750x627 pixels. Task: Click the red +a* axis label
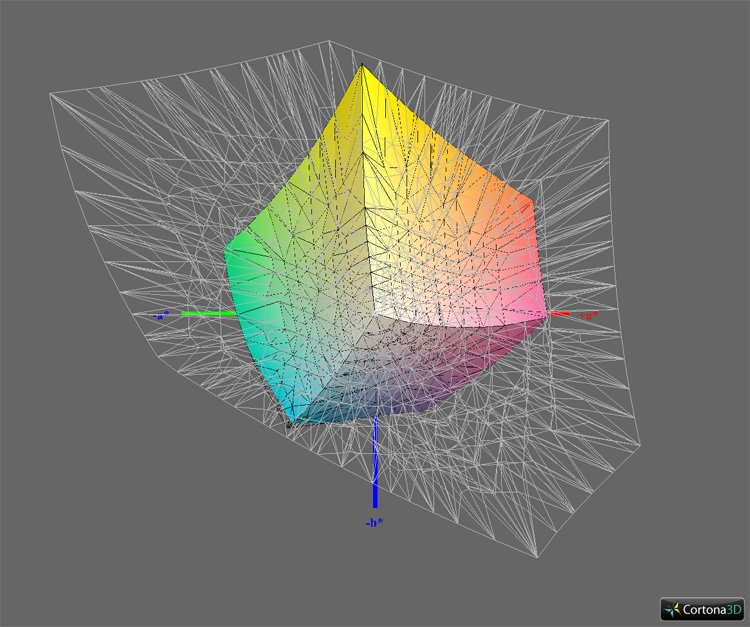[590, 315]
